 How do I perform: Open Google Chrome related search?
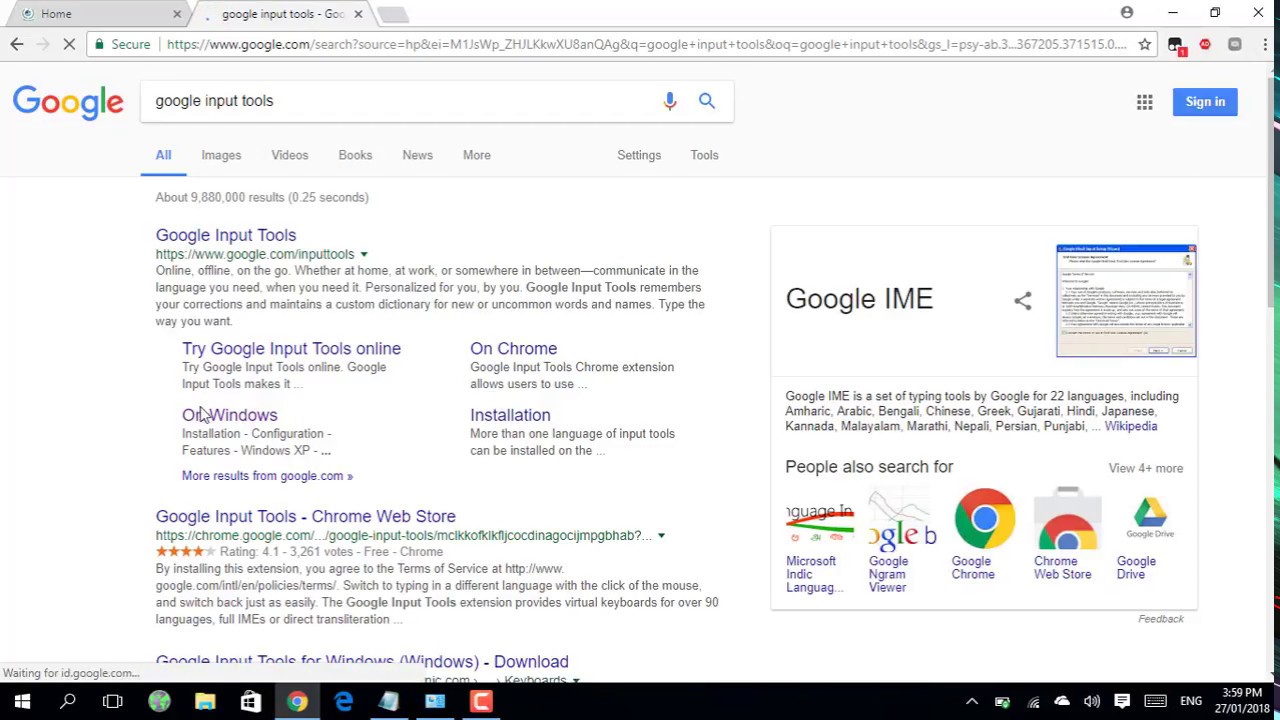[984, 535]
